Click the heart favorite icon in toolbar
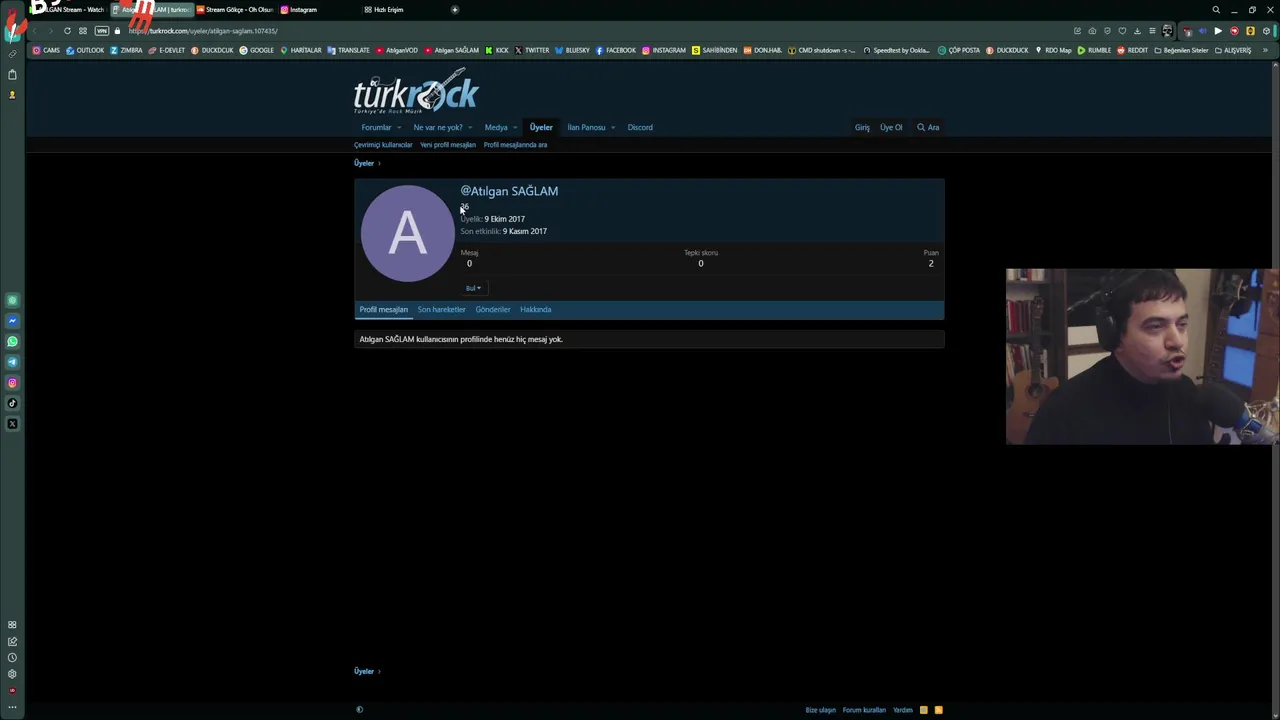Image resolution: width=1280 pixels, height=720 pixels. (1122, 31)
